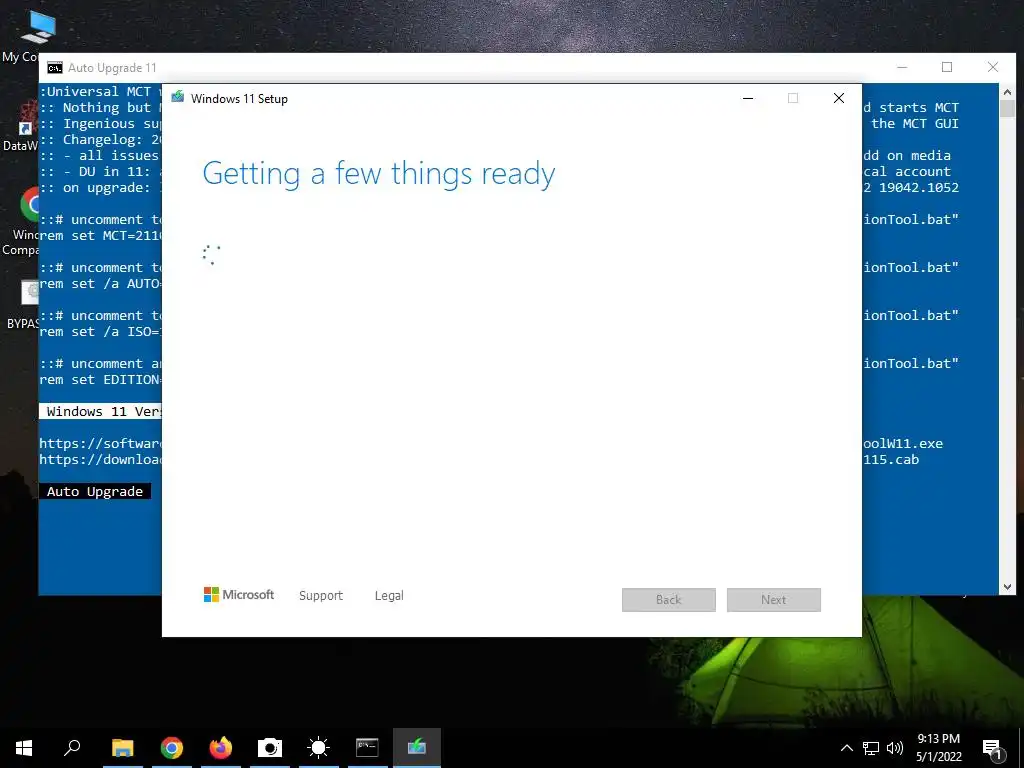The width and height of the screenshot is (1024, 768).
Task: Close the Auto Upgrade 11 console window
Action: (x=993, y=67)
